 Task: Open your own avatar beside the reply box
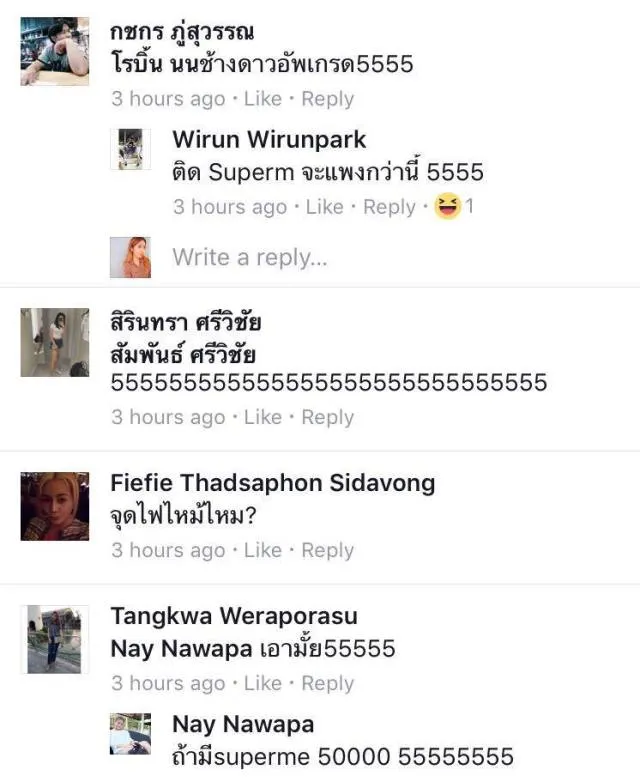point(130,257)
